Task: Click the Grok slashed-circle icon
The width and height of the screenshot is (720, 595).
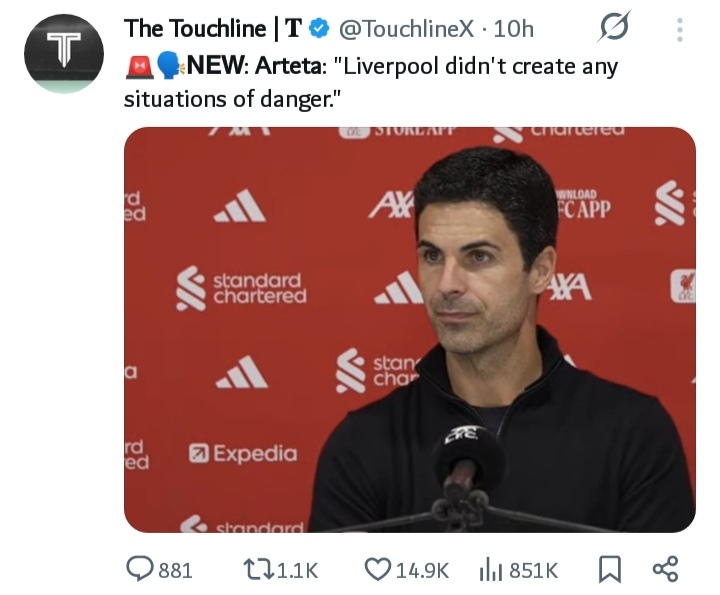Action: (x=614, y=27)
